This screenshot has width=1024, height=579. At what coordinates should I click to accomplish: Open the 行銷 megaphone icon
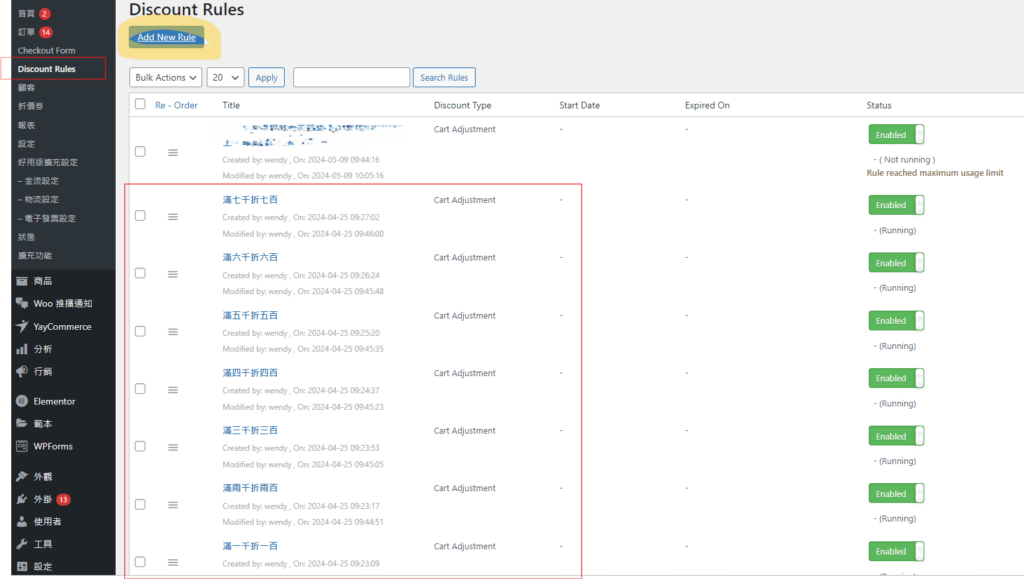click(x=22, y=371)
